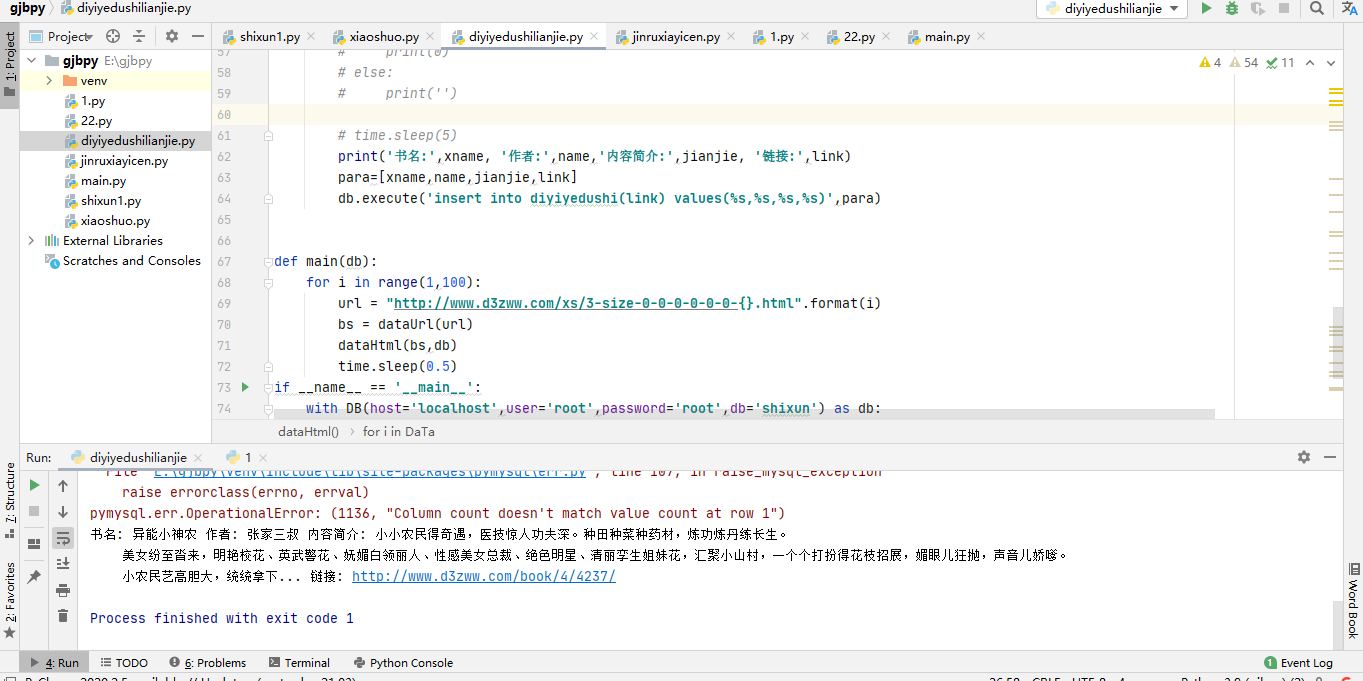
Task: Open d3zww.com book link in console
Action: pos(483,576)
